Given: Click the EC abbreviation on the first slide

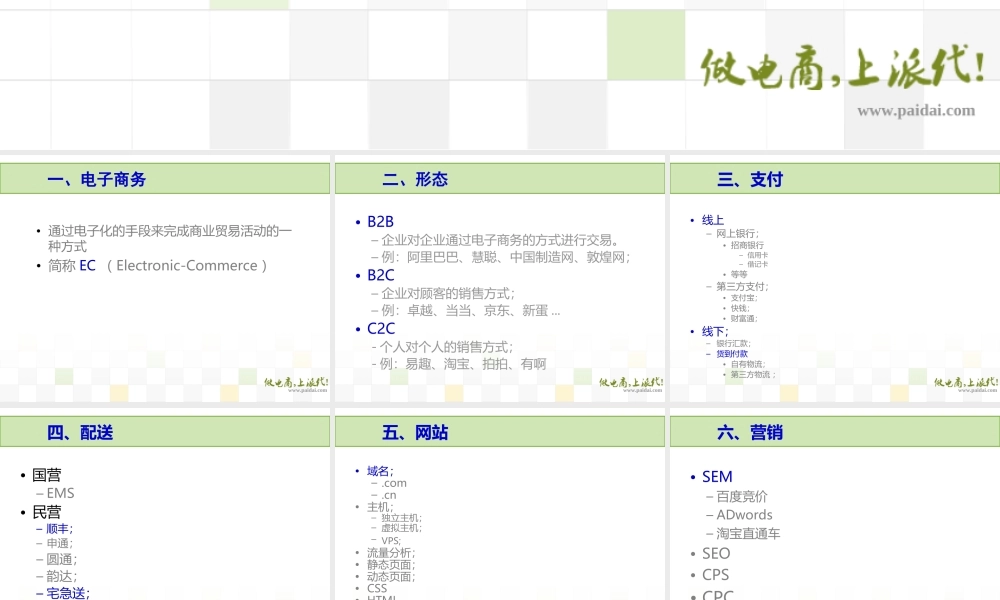Looking at the screenshot, I should [86, 265].
